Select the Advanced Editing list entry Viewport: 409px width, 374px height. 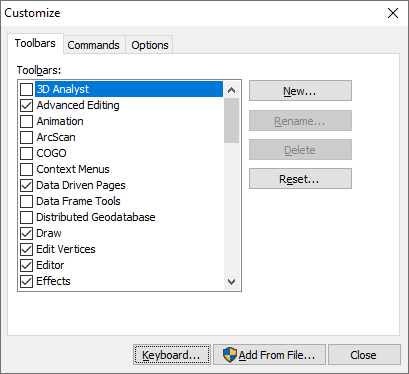tap(78, 105)
